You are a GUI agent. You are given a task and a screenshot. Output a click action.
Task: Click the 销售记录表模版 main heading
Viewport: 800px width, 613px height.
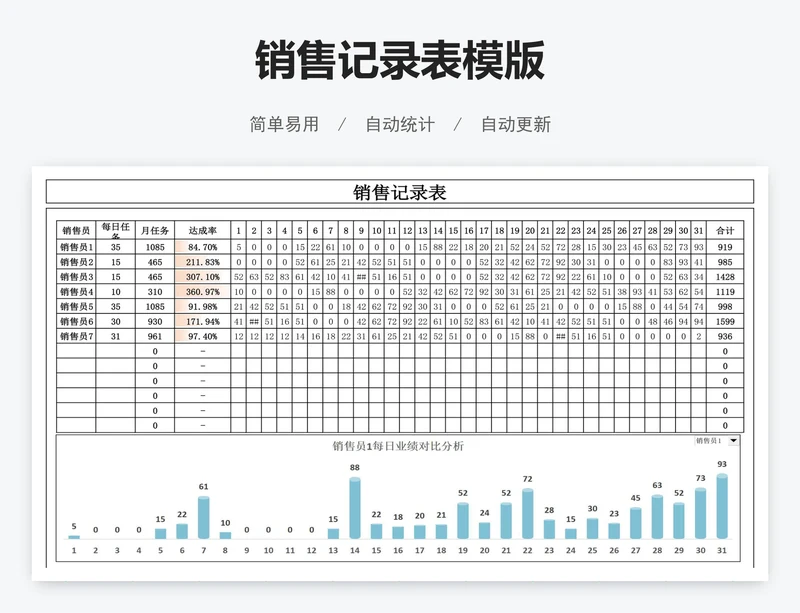400,60
